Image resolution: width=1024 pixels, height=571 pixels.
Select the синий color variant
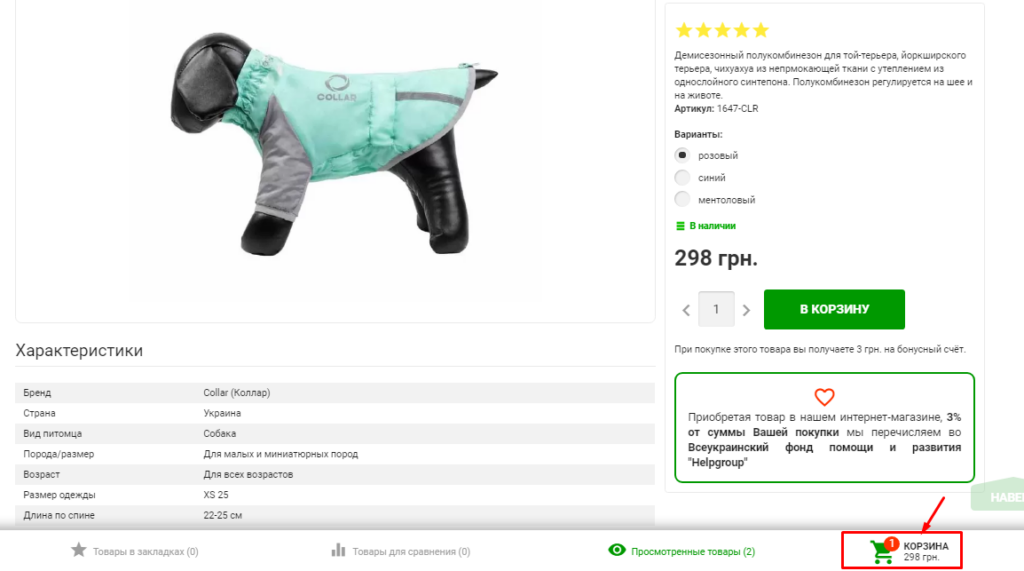point(683,177)
